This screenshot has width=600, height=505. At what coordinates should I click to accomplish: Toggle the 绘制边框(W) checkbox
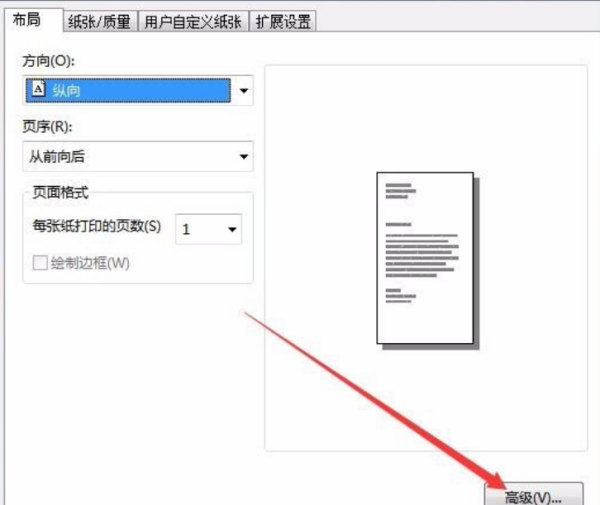[x=40, y=263]
